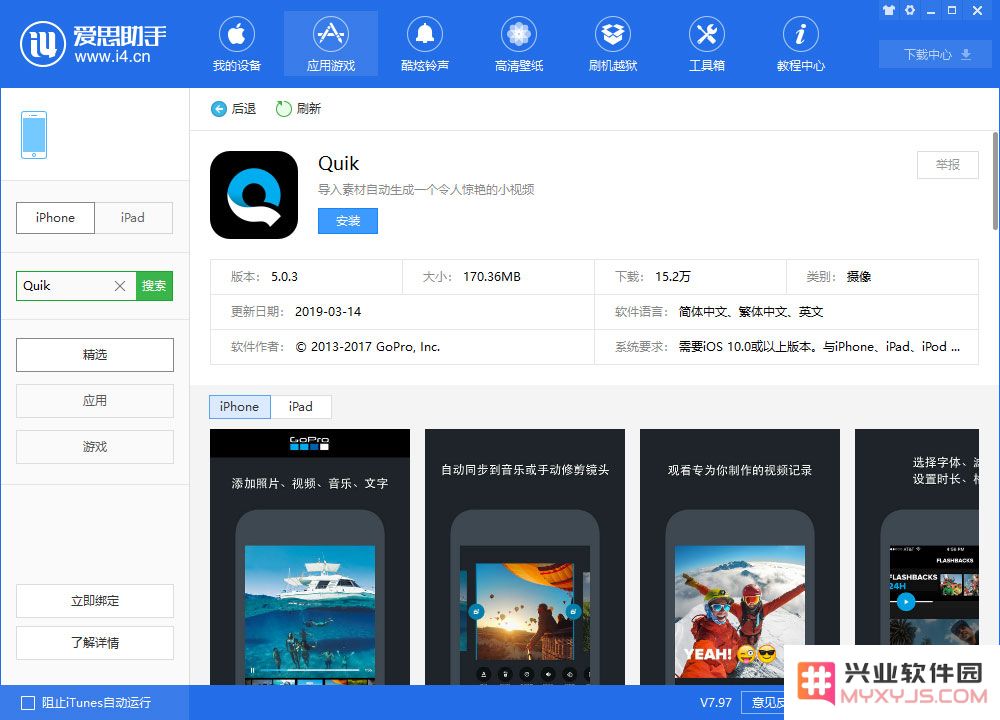
Task: Click the vertical scrollbar on the right
Action: [996, 180]
